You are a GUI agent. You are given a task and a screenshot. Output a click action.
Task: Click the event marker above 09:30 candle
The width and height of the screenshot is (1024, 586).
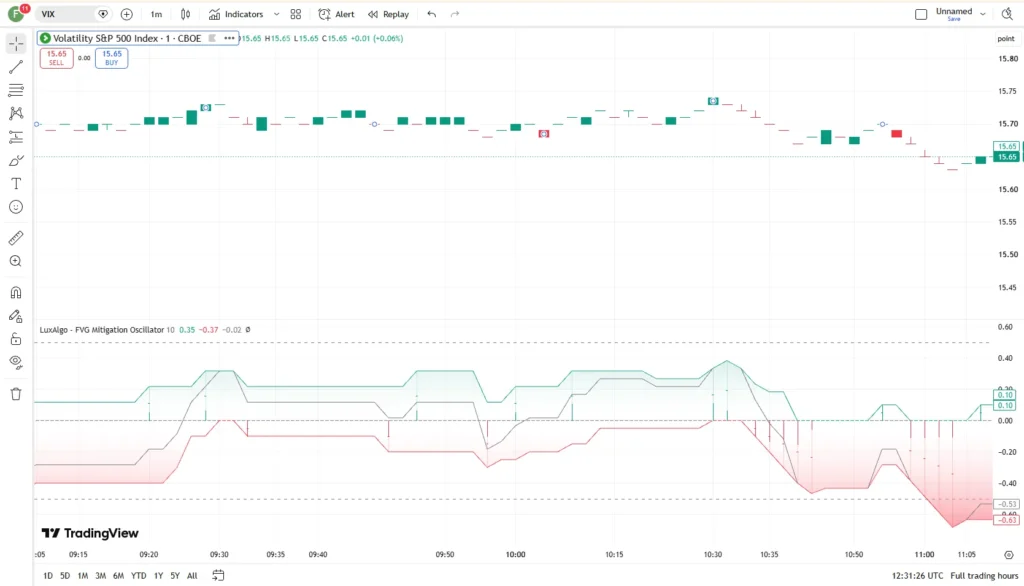206,107
